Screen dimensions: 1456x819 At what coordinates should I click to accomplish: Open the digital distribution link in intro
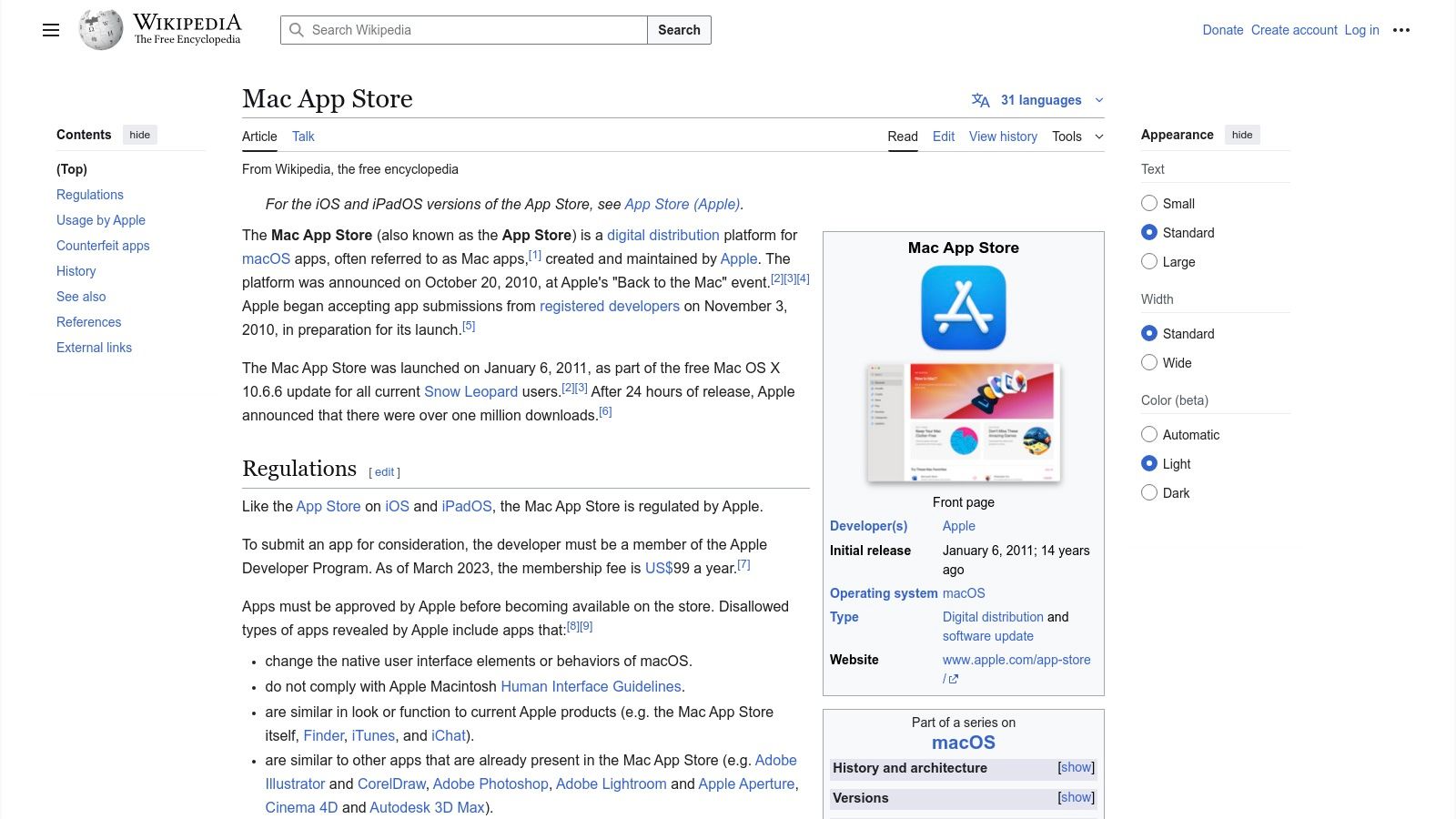click(663, 235)
